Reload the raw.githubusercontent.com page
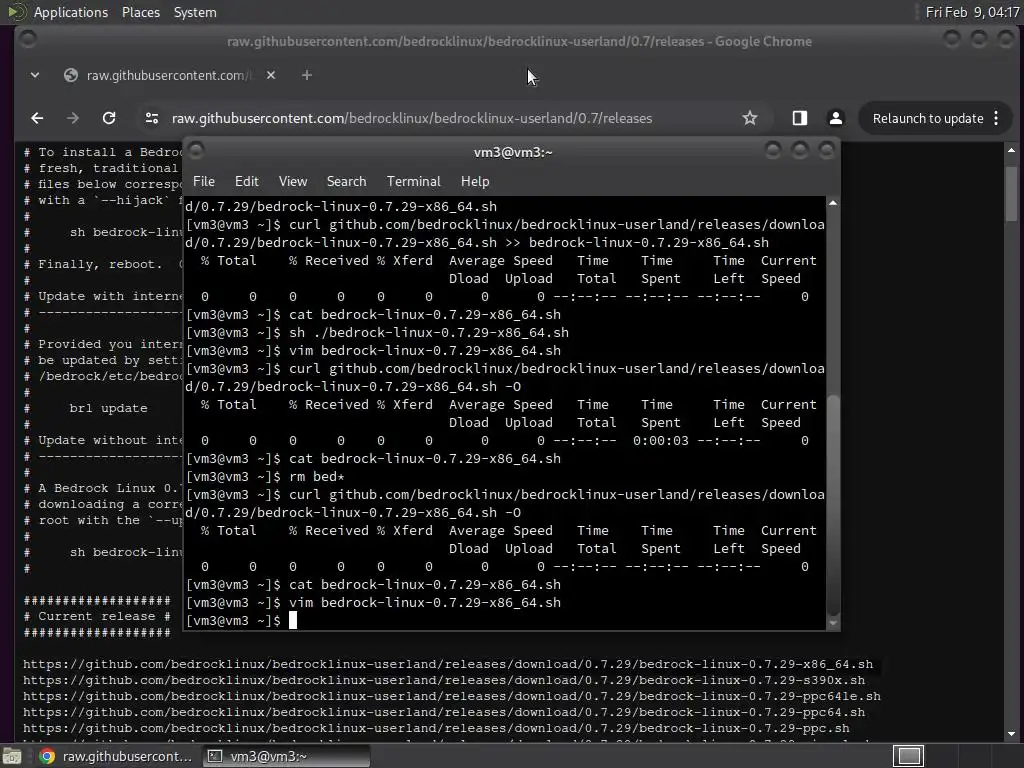 tap(109, 118)
